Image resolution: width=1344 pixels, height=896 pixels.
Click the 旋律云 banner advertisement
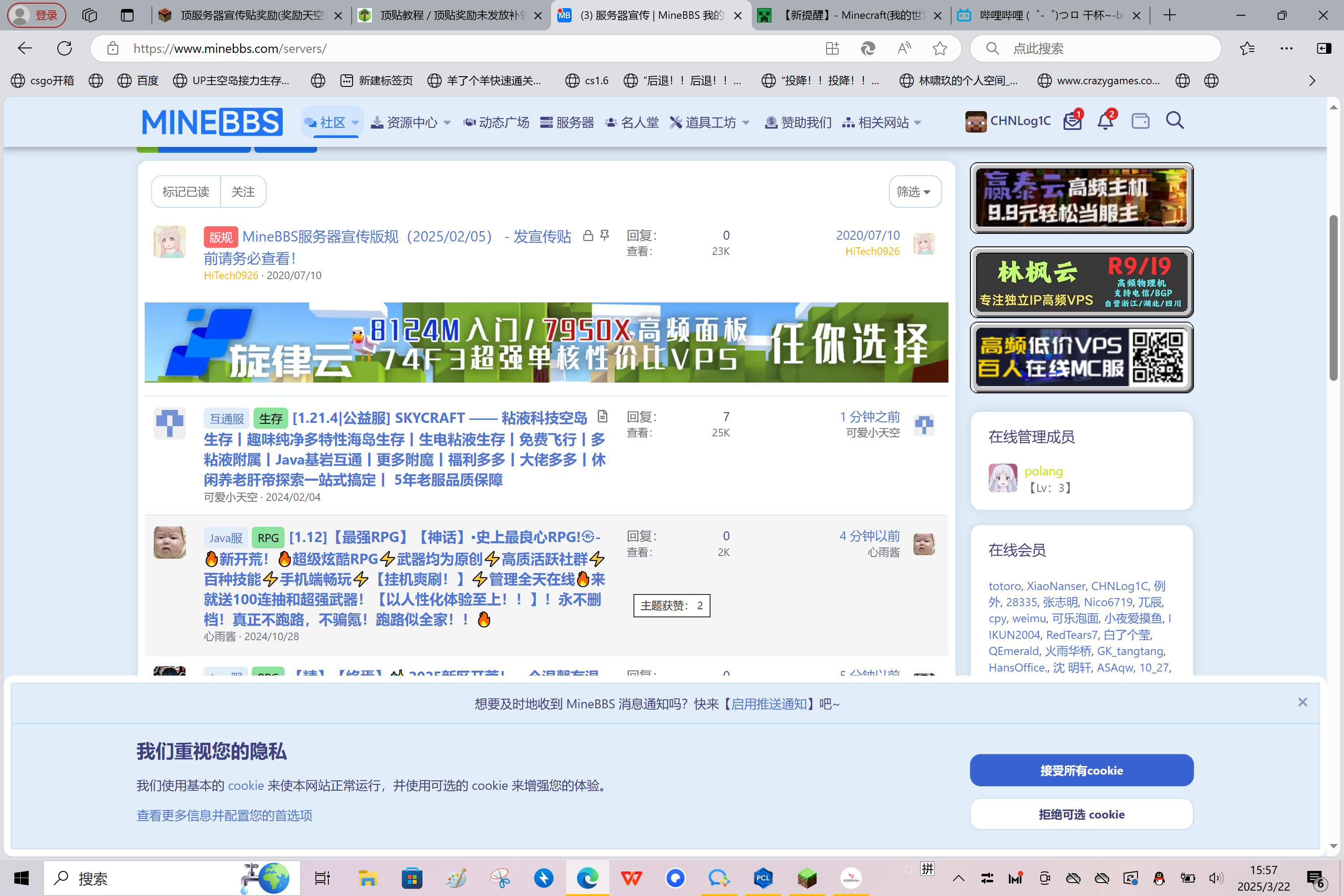[546, 342]
